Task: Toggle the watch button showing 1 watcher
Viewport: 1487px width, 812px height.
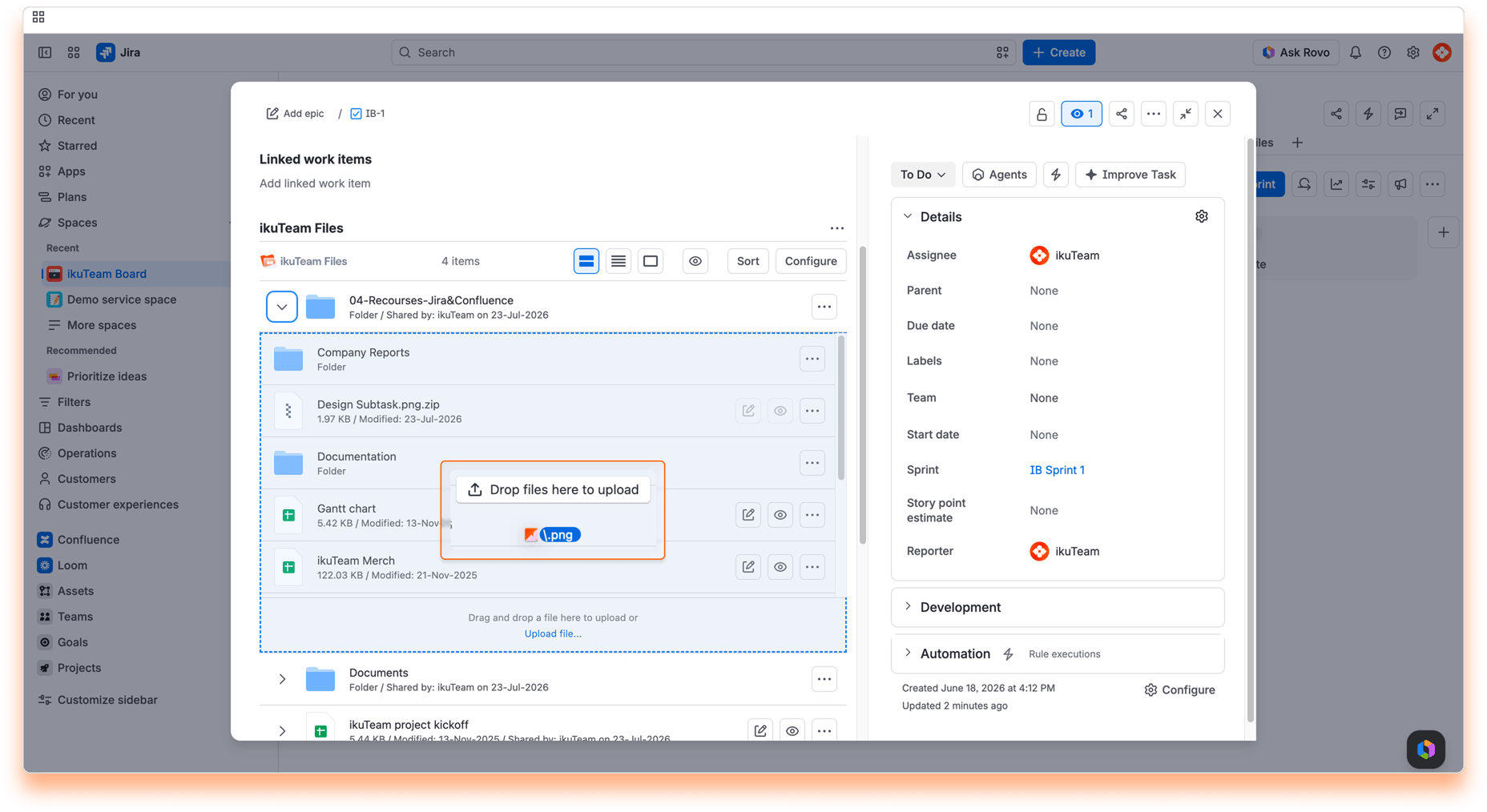Action: tap(1081, 114)
